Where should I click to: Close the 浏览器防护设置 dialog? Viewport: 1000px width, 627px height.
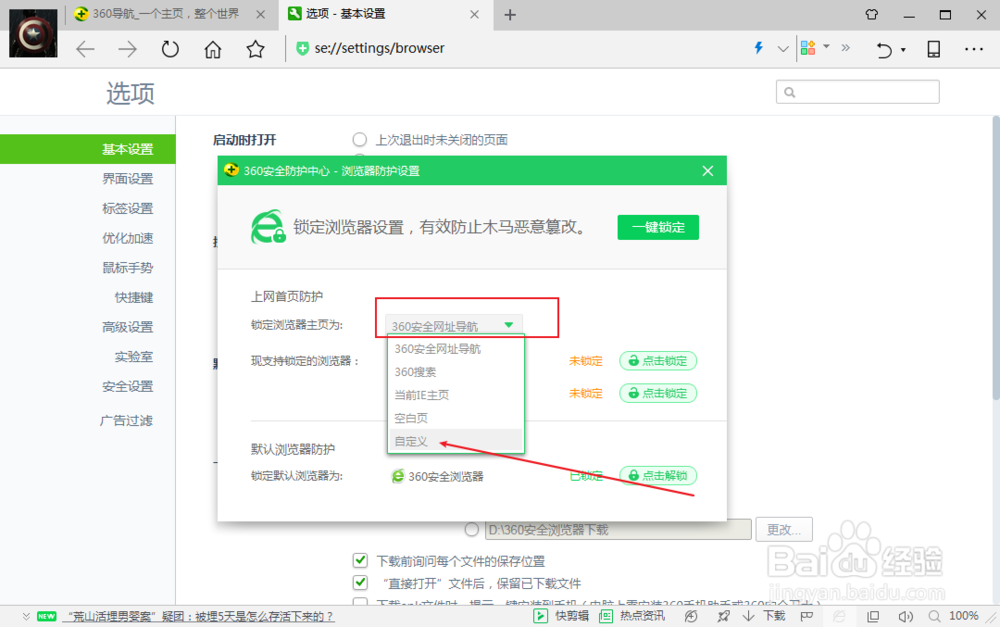pyautogui.click(x=708, y=171)
